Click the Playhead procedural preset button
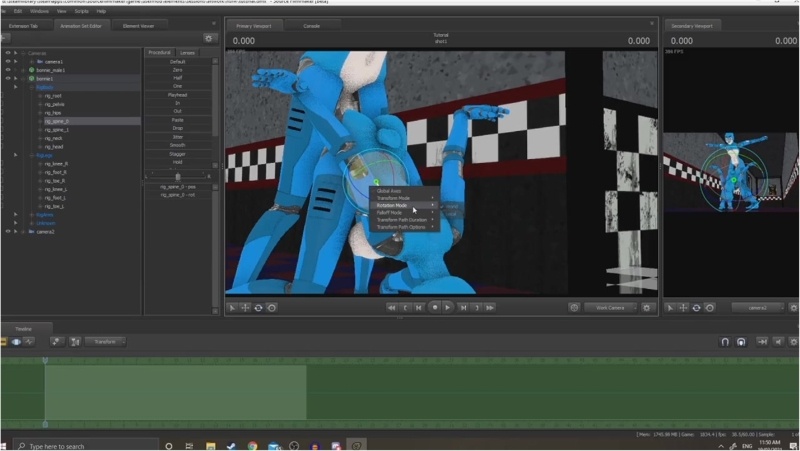Image resolution: width=800 pixels, height=451 pixels. coord(178,95)
